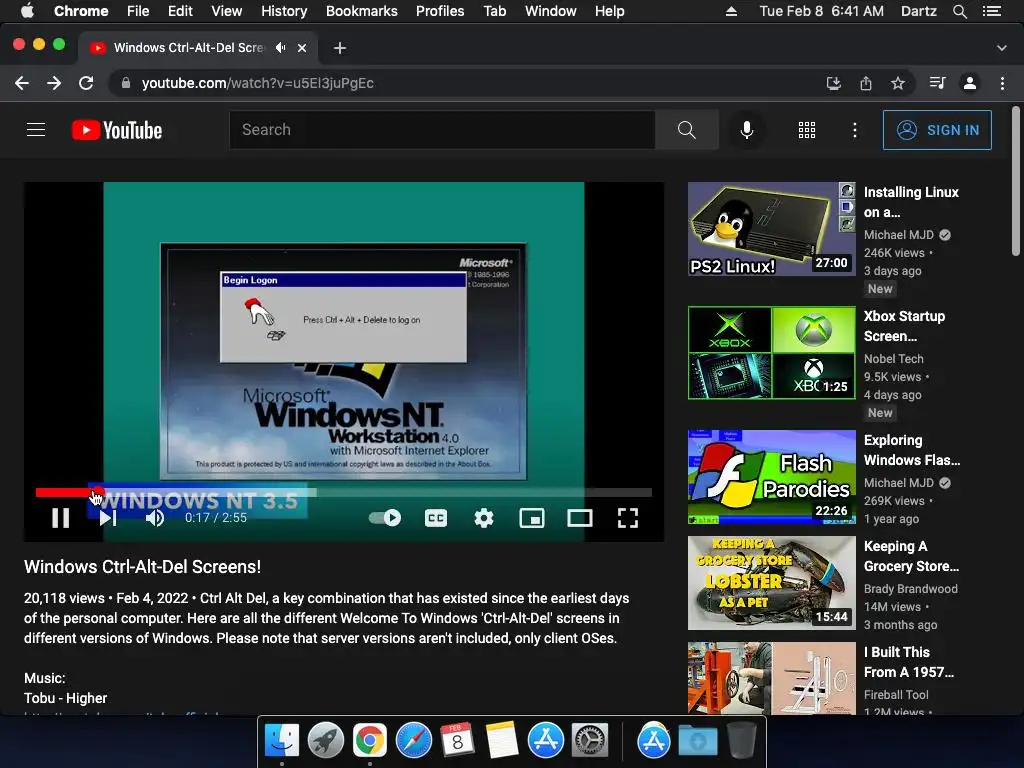Open YouTube settings three-dot menu
Screen dimensions: 1024x768
854,130
